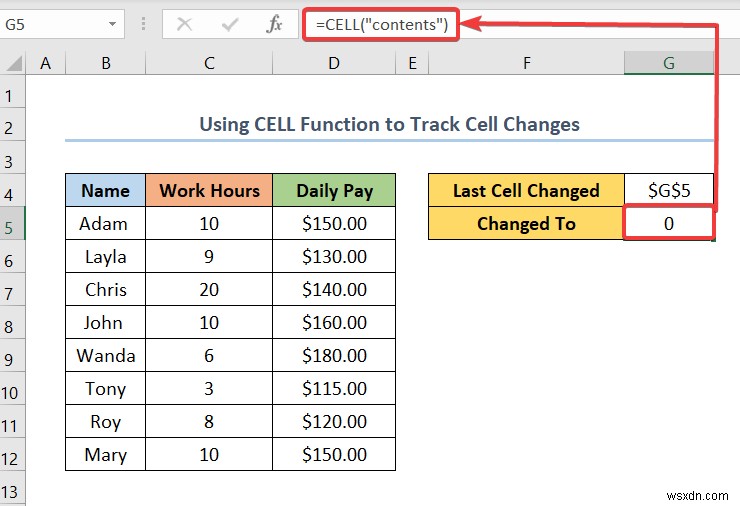Open the Name Box dropdown arrow
Screen dimensions: 740x506
112,24
